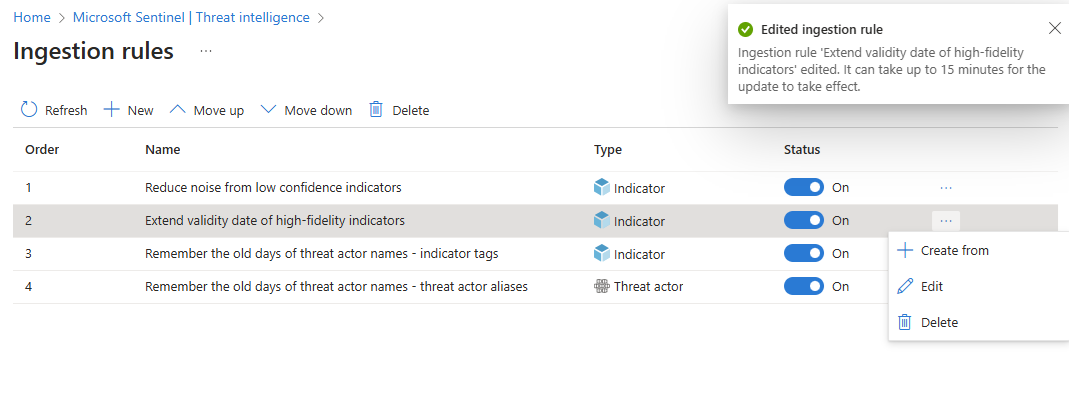
Task: Disable the 'Extend validity date' rule switch
Action: pyautogui.click(x=804, y=220)
